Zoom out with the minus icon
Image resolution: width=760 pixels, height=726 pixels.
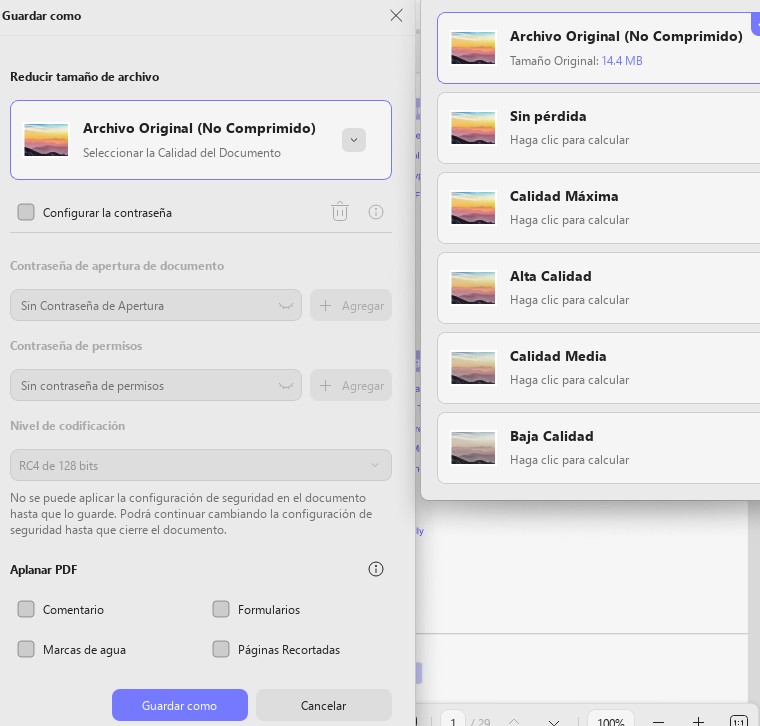pos(658,722)
